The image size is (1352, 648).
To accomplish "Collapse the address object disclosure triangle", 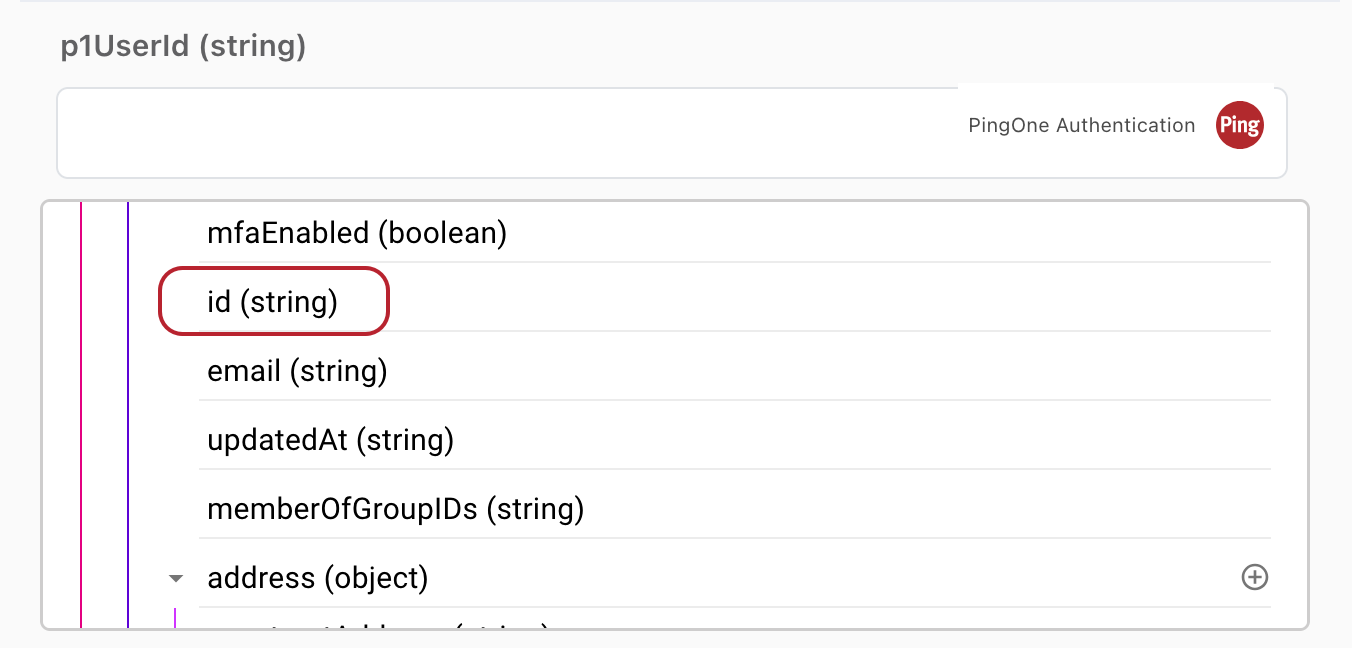I will (176, 578).
